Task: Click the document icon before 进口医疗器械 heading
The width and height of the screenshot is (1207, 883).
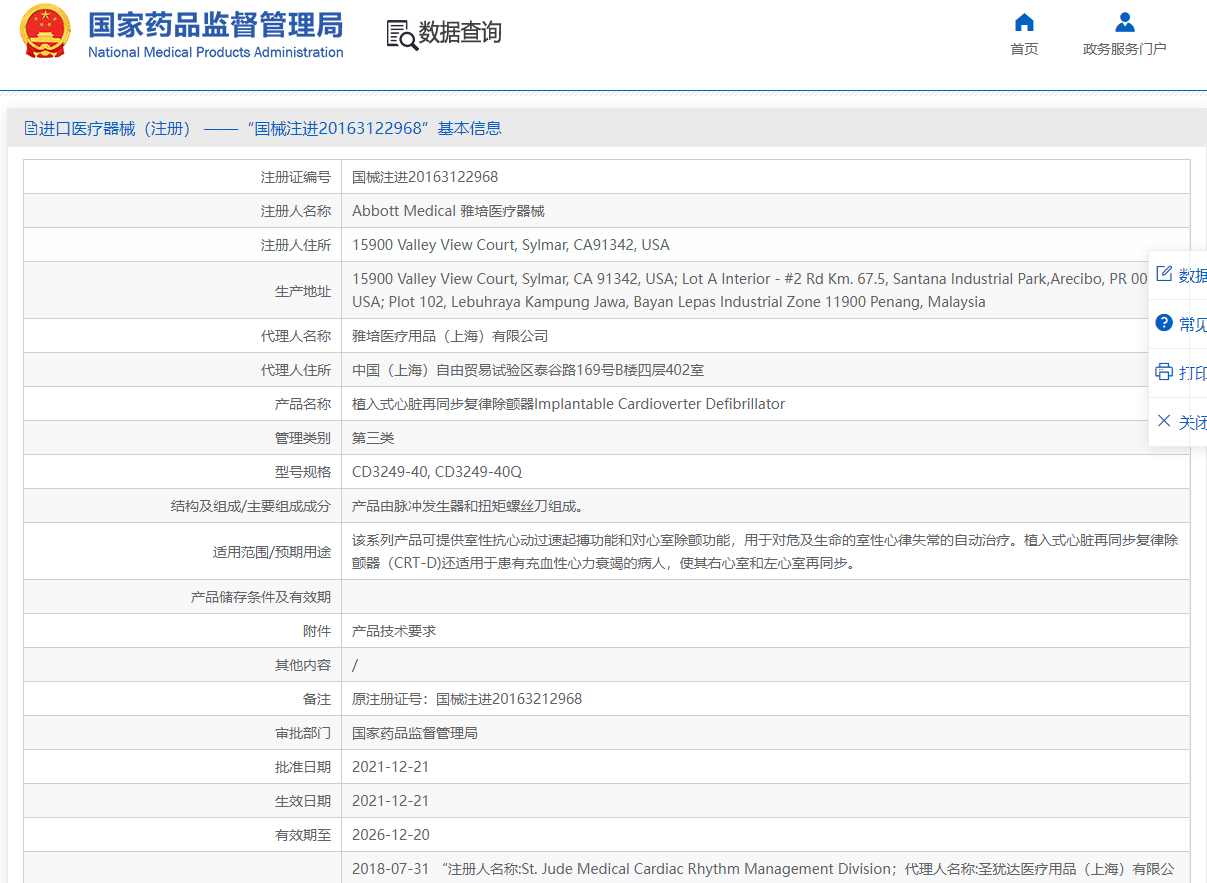Action: (x=31, y=128)
